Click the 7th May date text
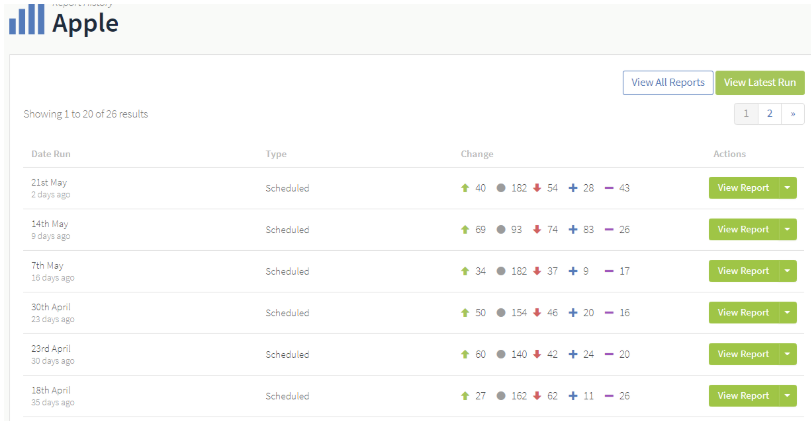This screenshot has height=428, width=811. 47,266
